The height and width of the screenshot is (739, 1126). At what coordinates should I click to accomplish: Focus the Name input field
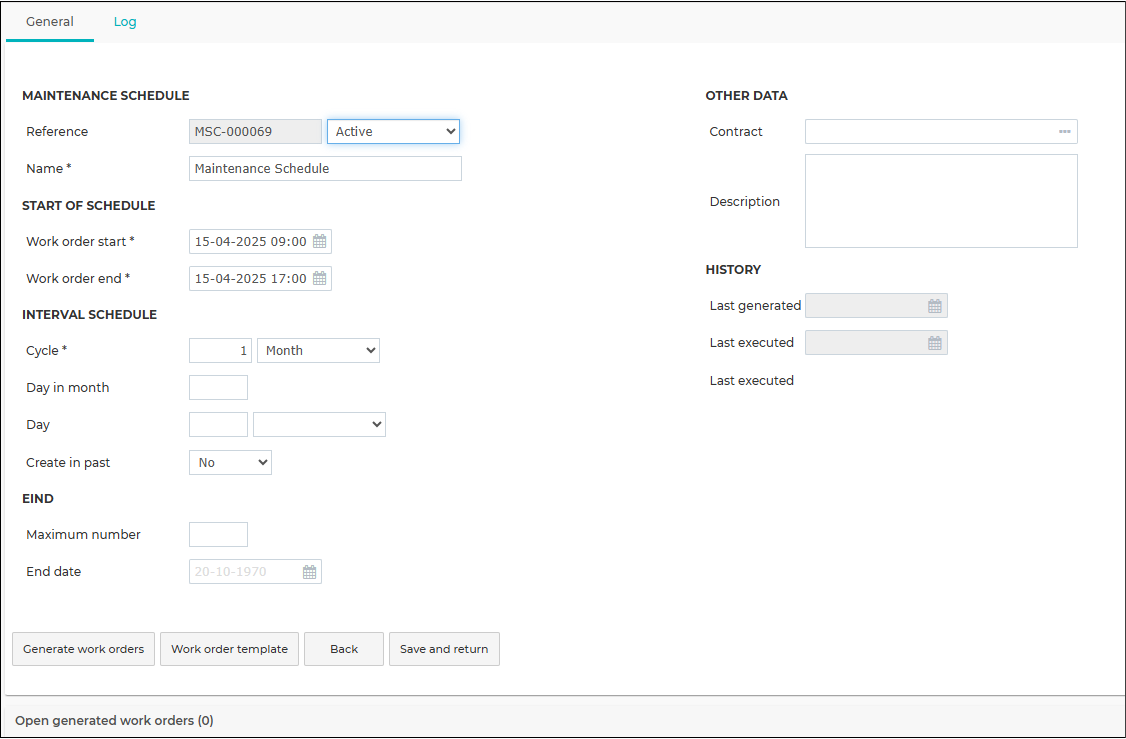coord(325,169)
